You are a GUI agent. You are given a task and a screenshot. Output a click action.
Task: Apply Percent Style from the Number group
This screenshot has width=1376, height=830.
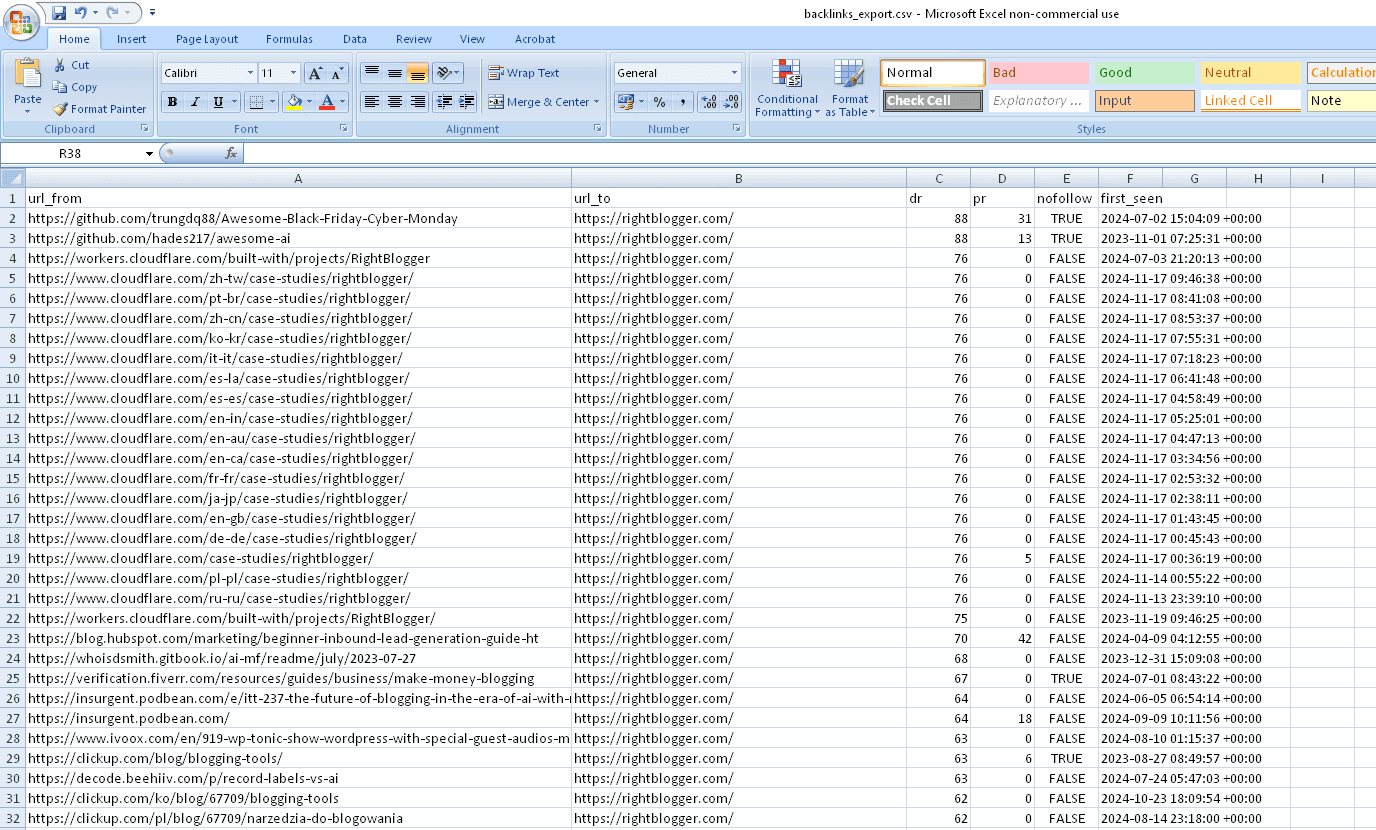(x=657, y=102)
